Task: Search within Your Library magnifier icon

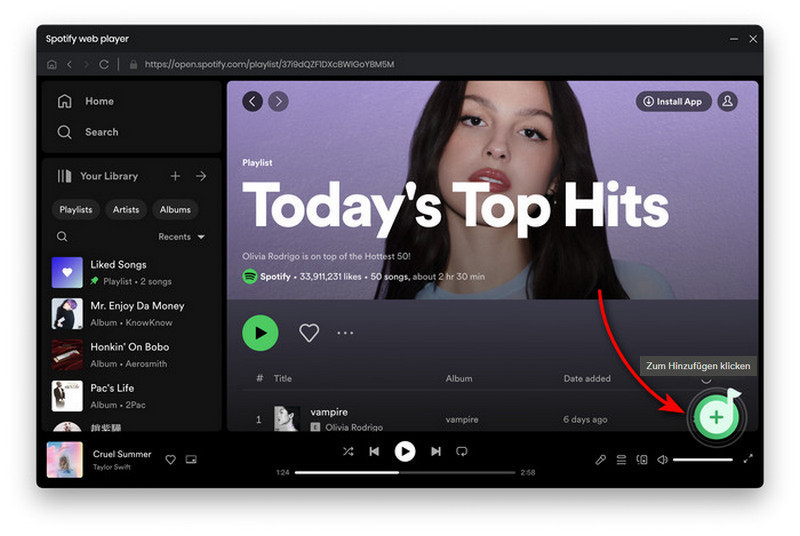Action: pos(62,237)
